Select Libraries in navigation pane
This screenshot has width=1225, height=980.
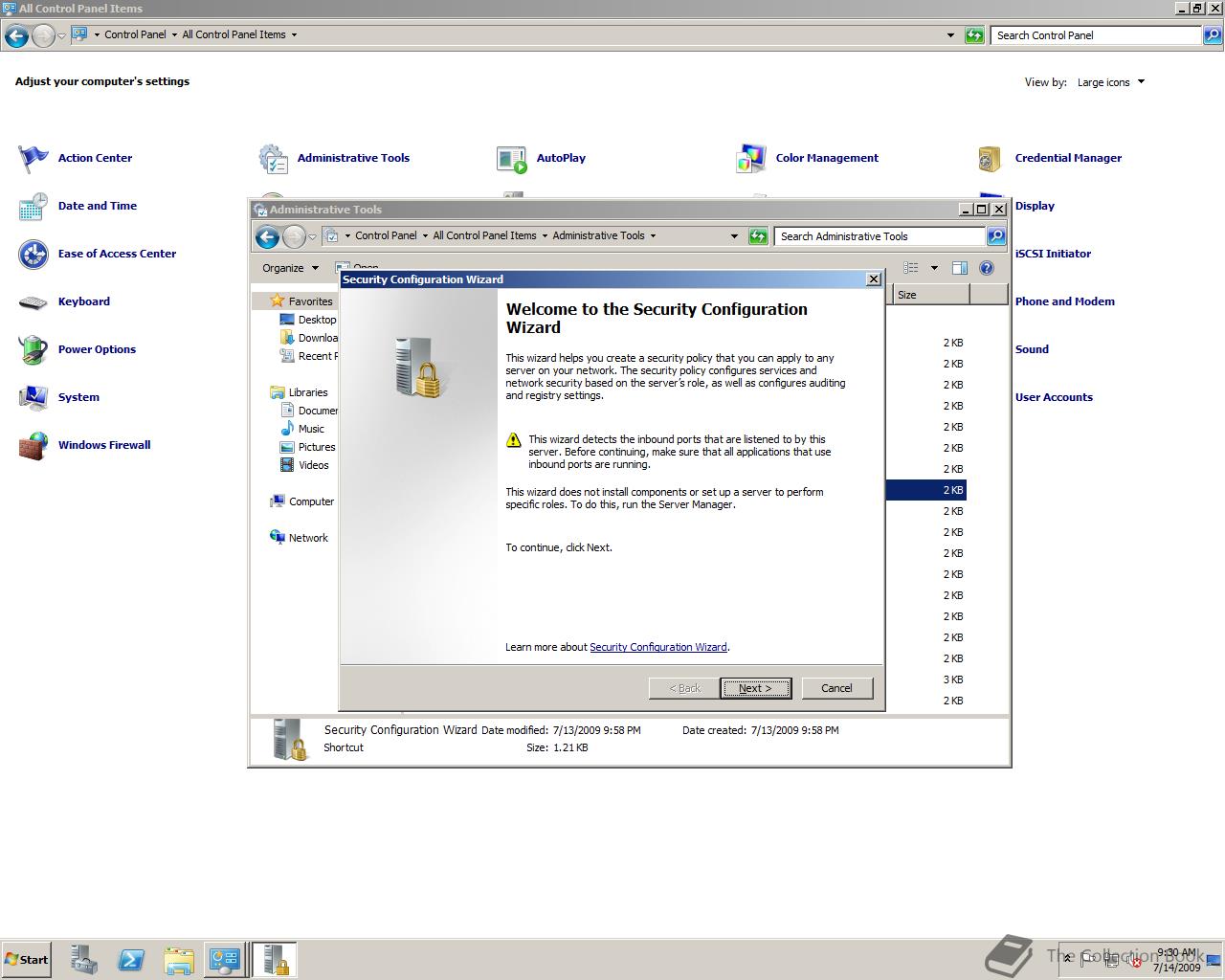[308, 392]
